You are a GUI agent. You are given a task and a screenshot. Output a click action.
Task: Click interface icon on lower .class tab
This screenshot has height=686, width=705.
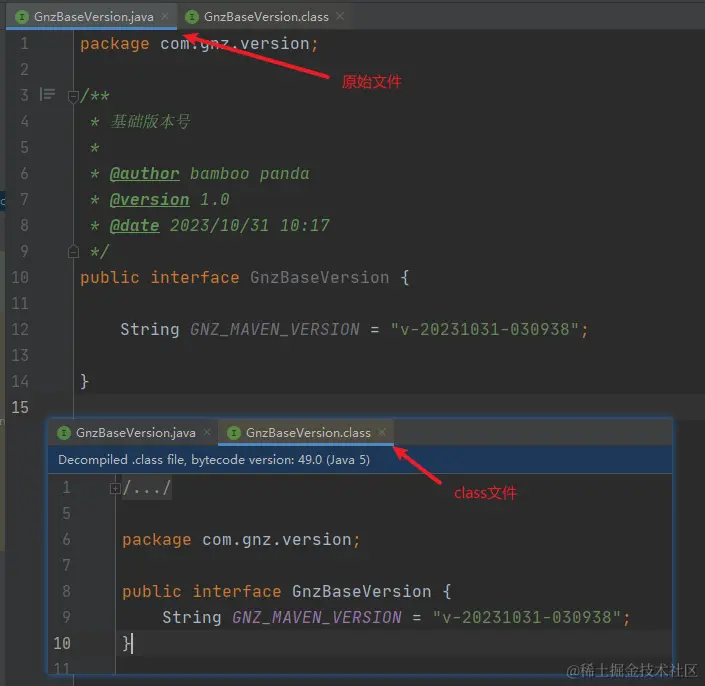click(x=234, y=433)
